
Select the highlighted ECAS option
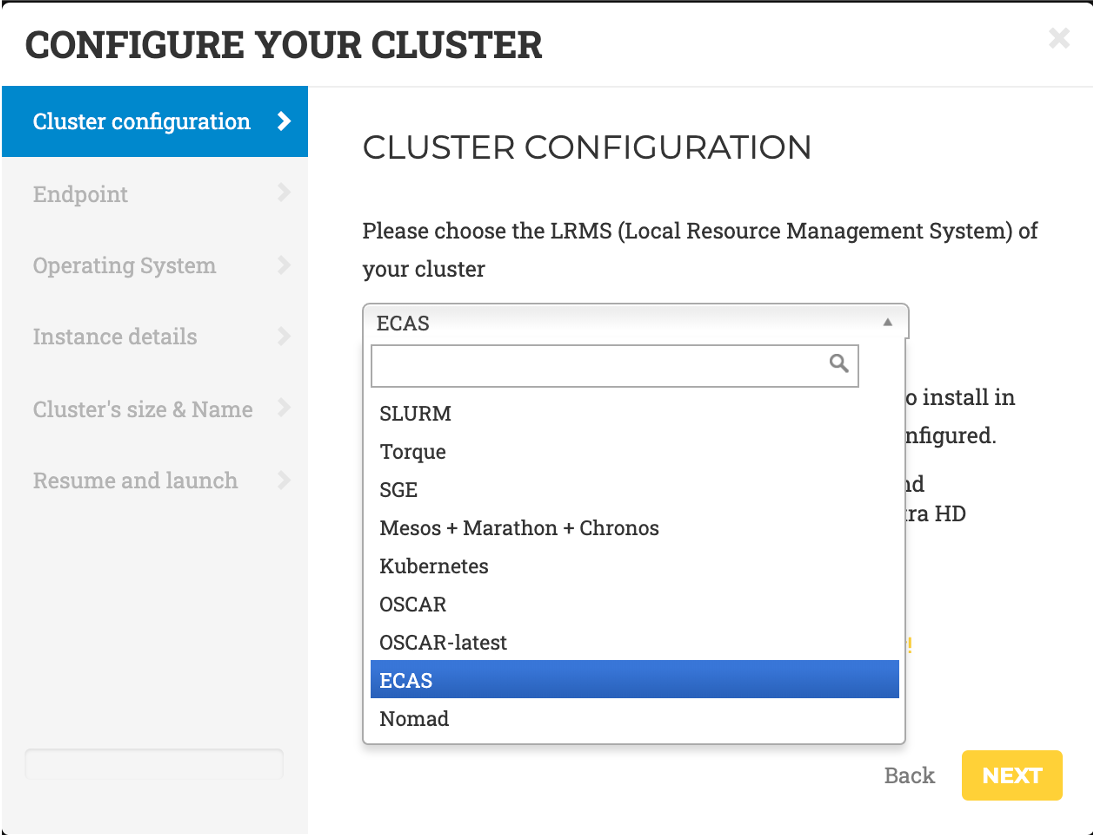(x=406, y=680)
